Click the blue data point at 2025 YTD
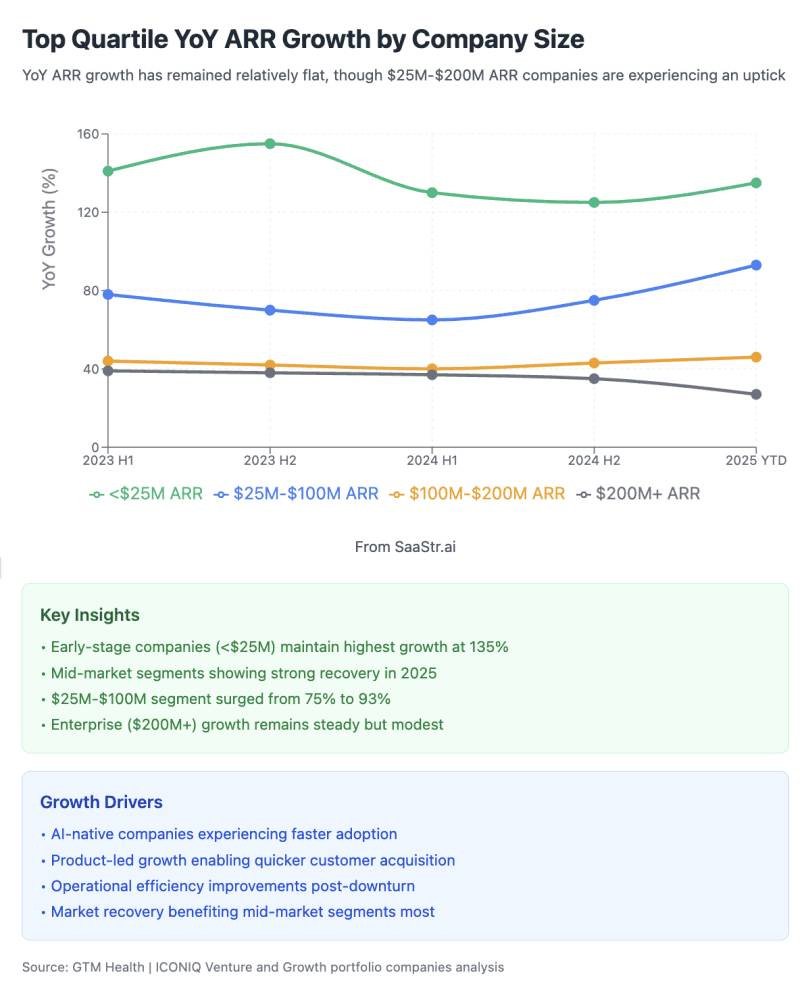 click(756, 265)
